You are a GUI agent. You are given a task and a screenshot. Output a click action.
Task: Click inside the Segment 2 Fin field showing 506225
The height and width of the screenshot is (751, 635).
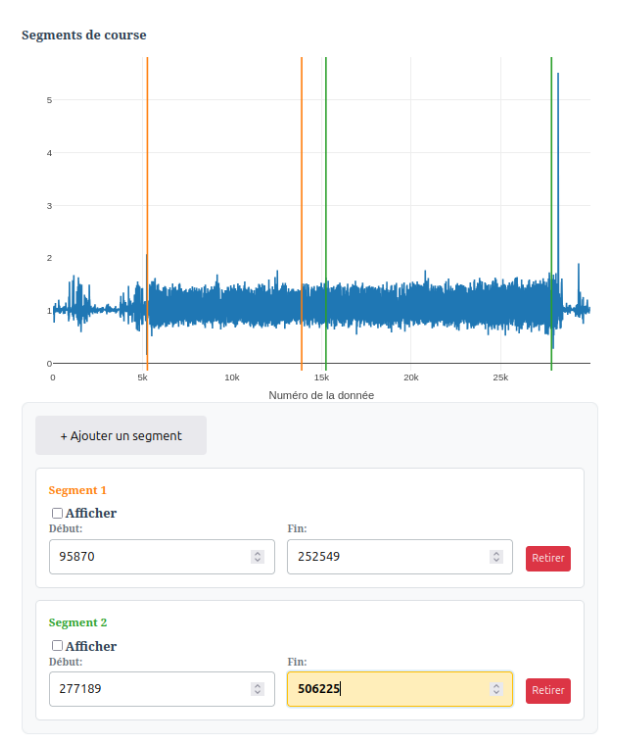400,689
